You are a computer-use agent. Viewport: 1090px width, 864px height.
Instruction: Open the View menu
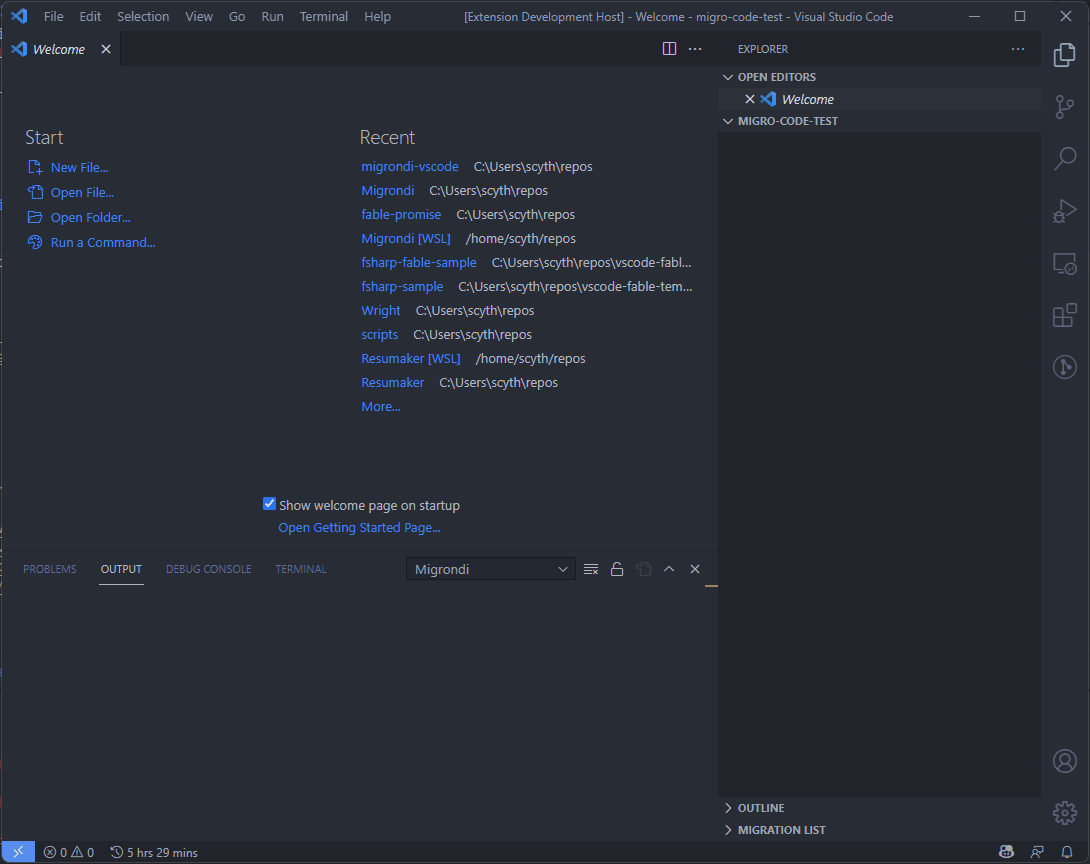(199, 16)
